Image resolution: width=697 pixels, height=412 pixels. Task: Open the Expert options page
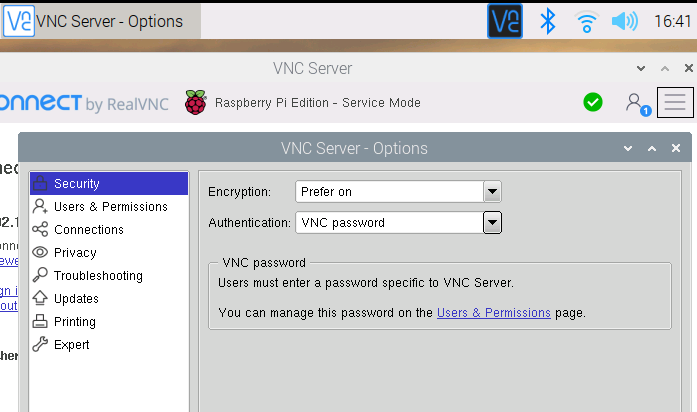[x=71, y=345]
